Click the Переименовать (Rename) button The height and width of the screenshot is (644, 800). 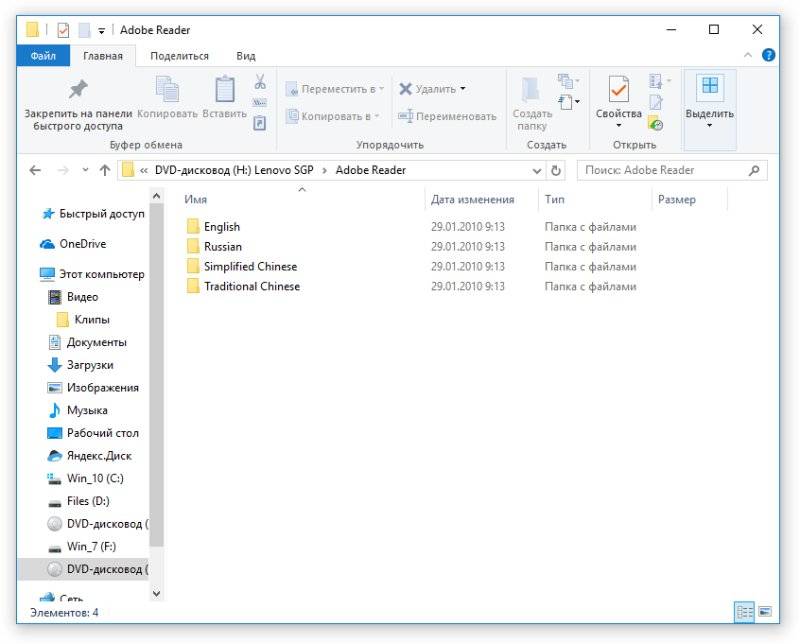[447, 116]
